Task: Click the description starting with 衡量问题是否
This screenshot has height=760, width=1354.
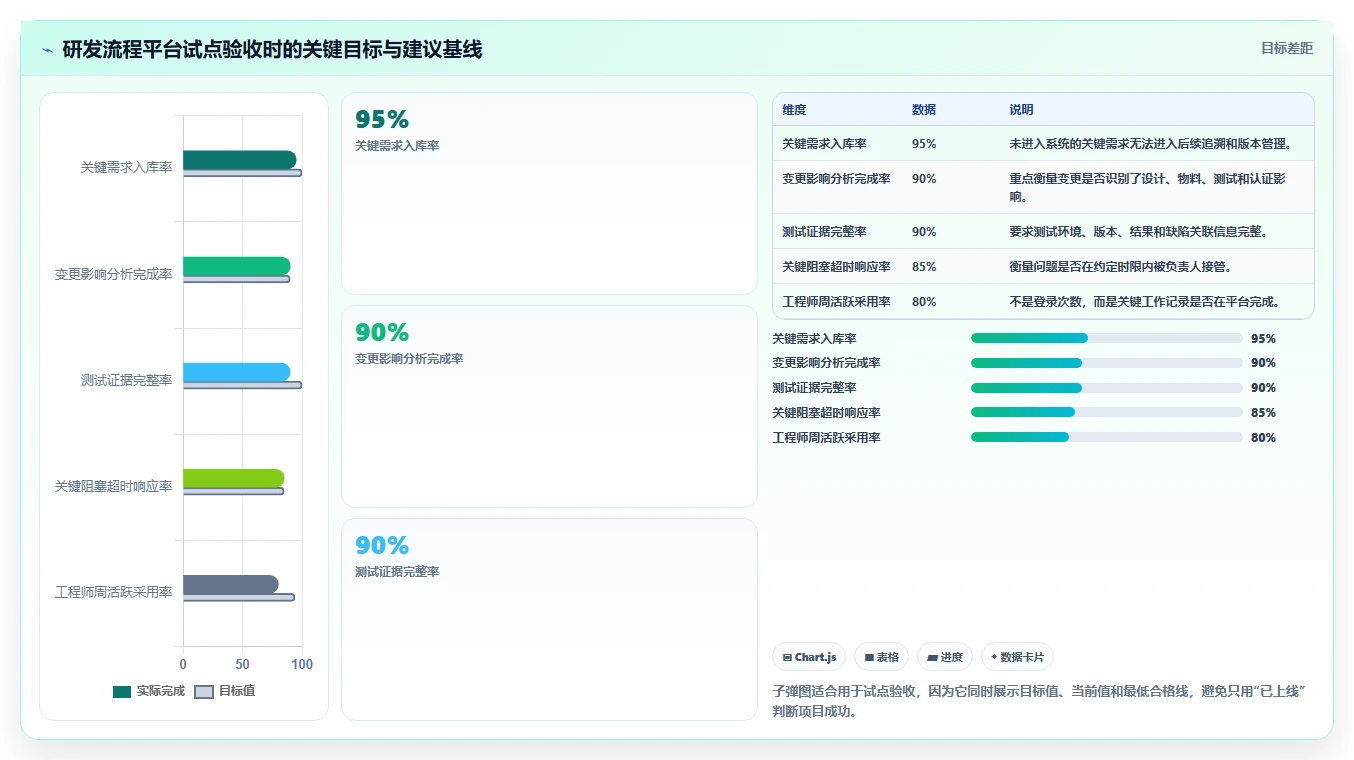Action: point(1120,267)
